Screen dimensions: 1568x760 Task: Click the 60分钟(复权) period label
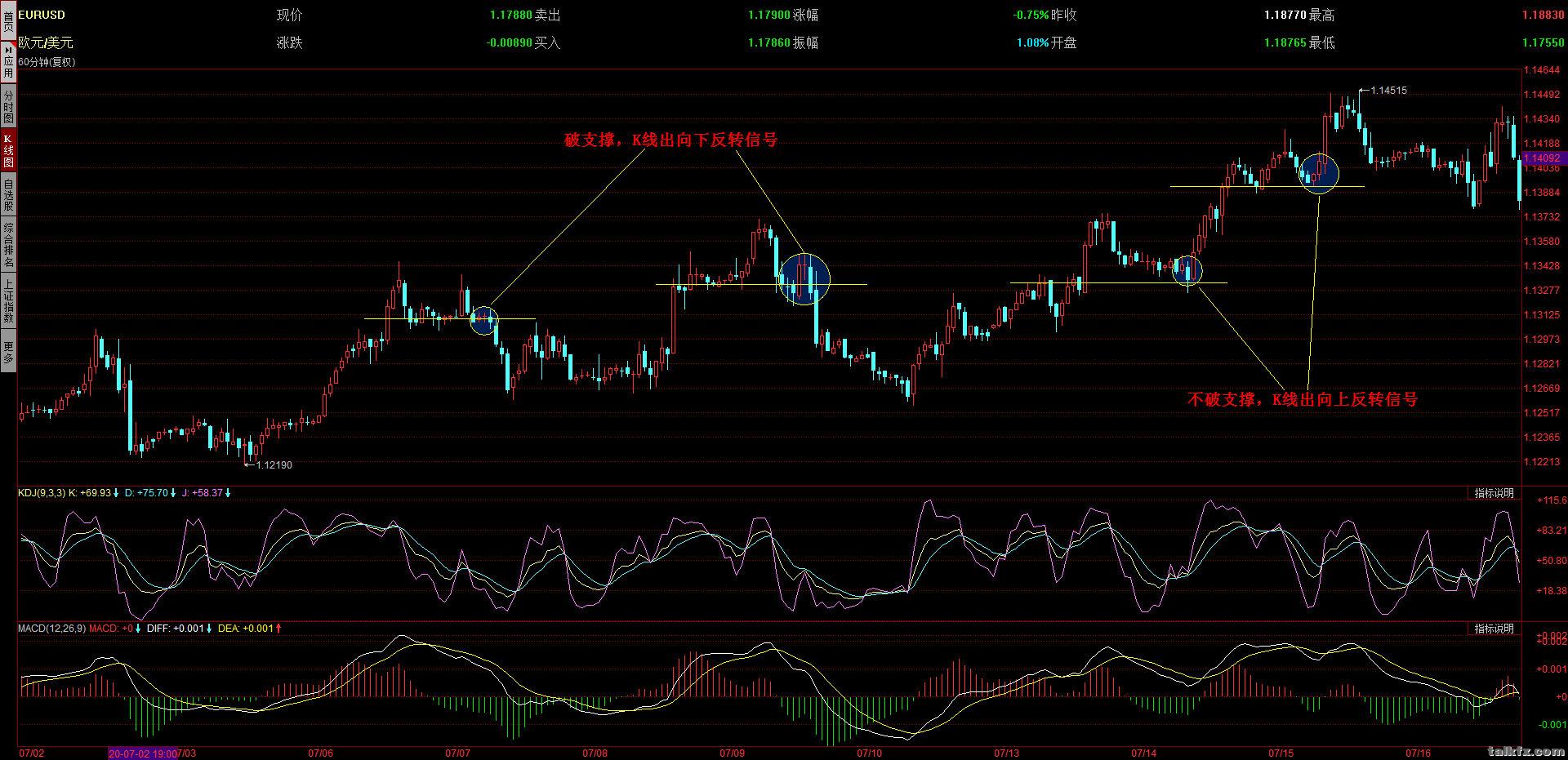47,62
